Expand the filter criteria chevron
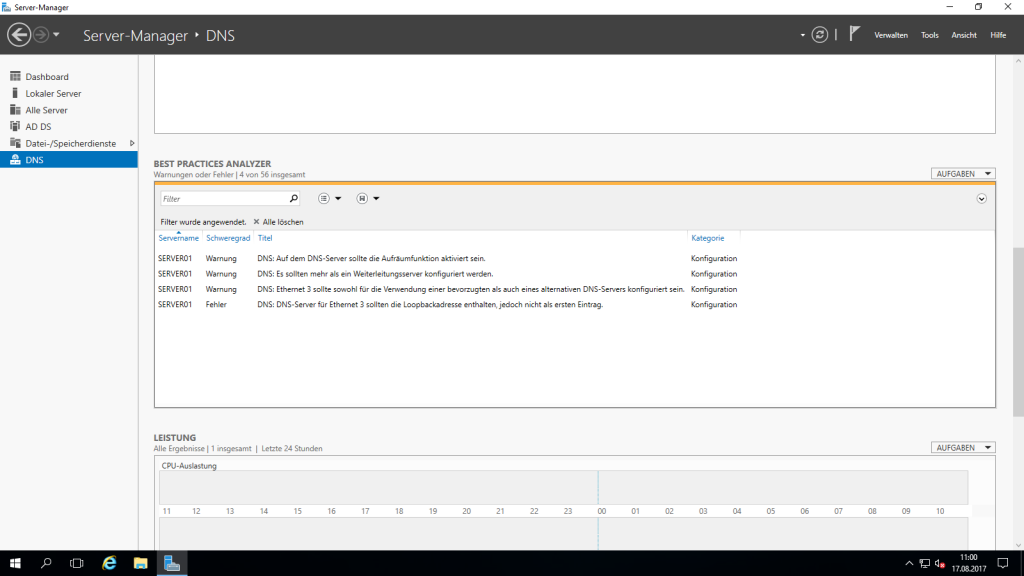The width and height of the screenshot is (1024, 576). pos(982,199)
